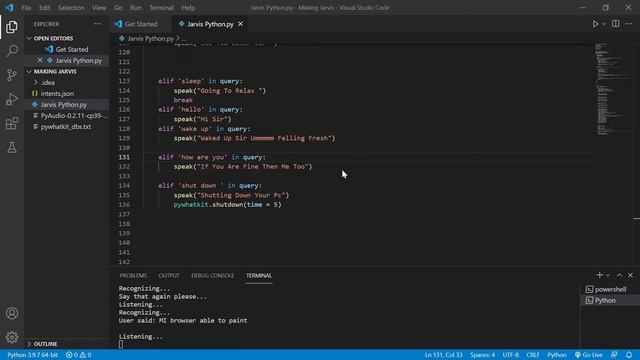The height and width of the screenshot is (360, 640).
Task: Open Explorer views and more actions ellipsis
Action: pos(98,24)
